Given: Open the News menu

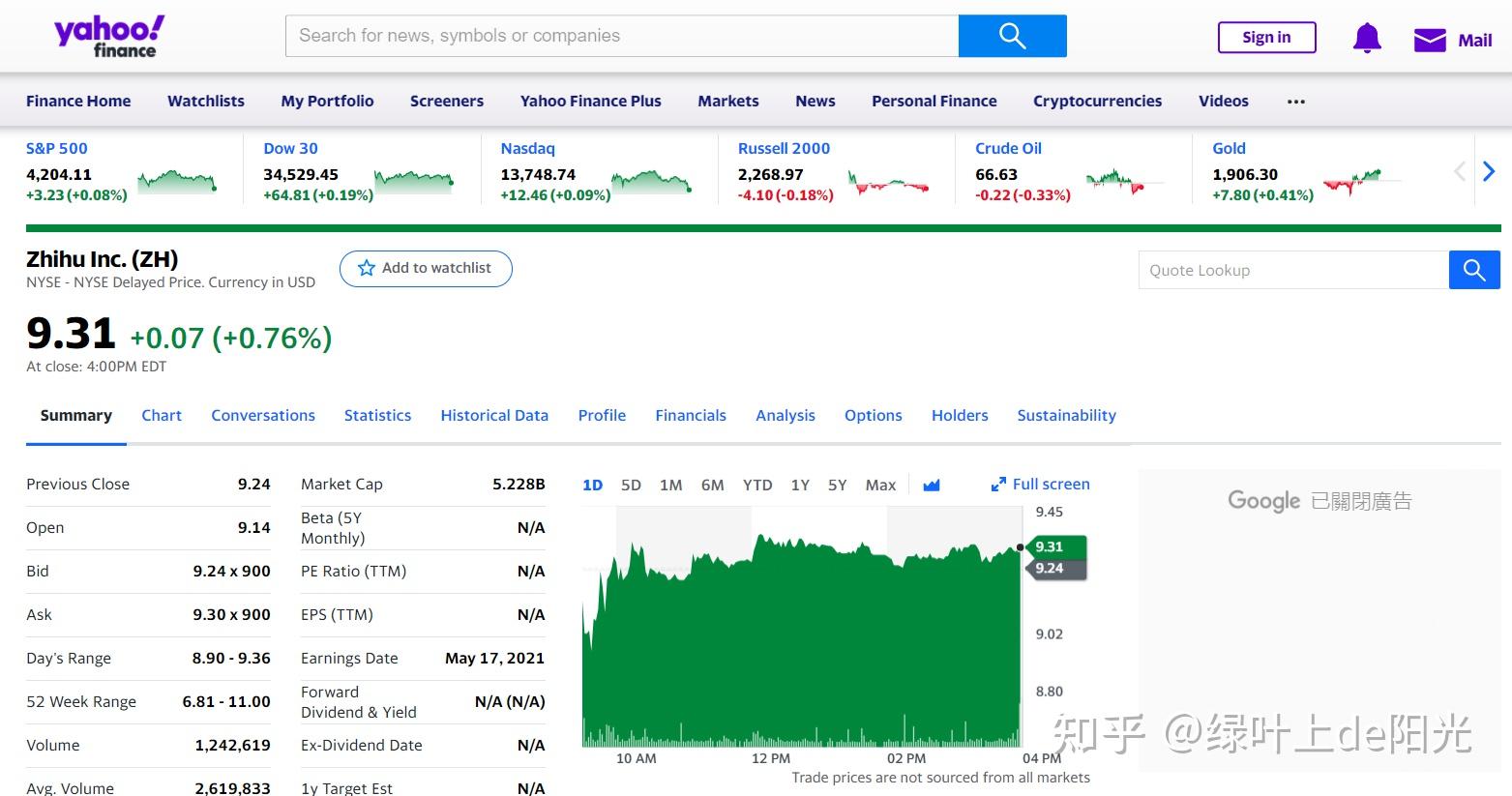Looking at the screenshot, I should (815, 101).
